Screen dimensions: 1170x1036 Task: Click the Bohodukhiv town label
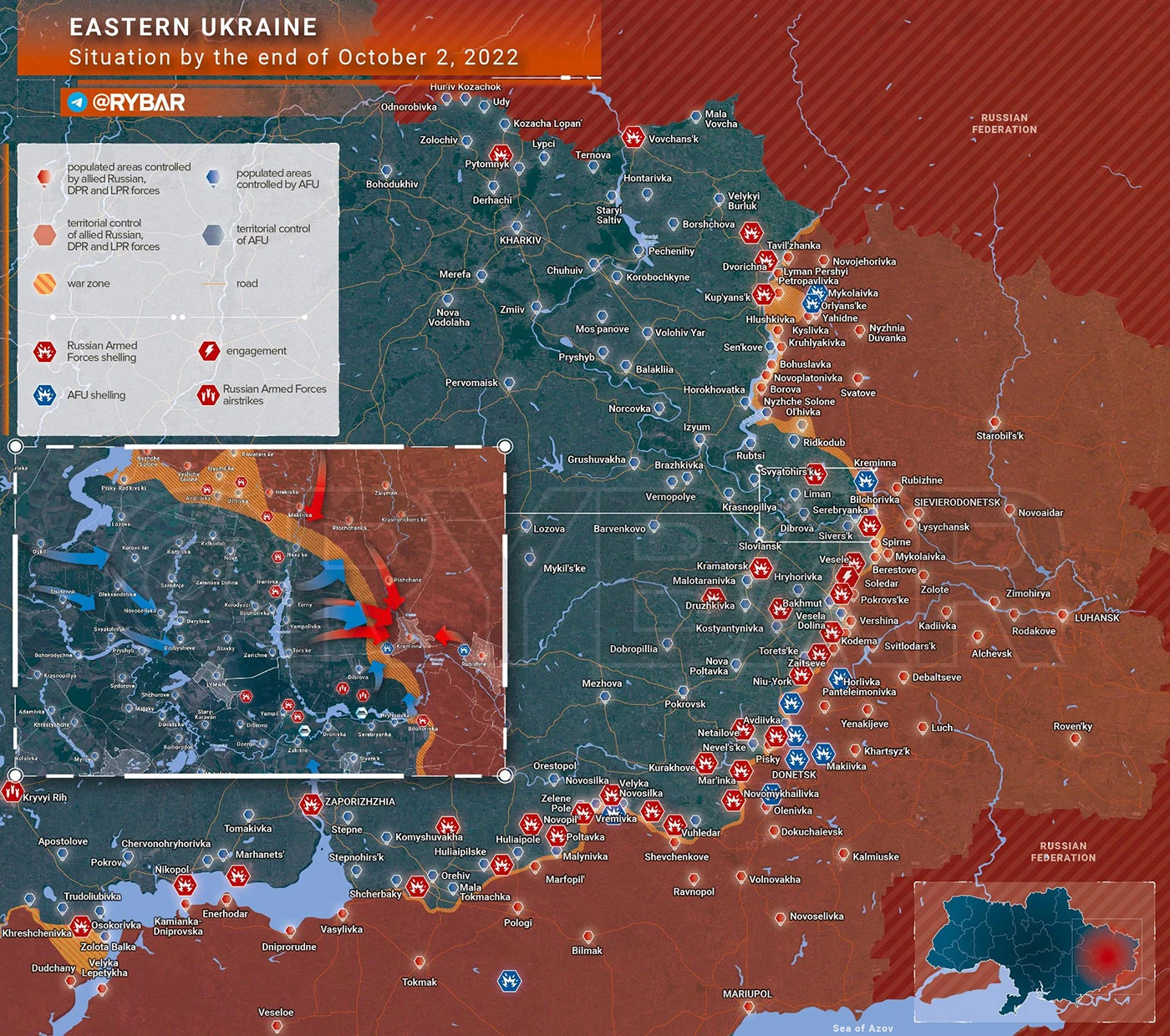click(392, 185)
